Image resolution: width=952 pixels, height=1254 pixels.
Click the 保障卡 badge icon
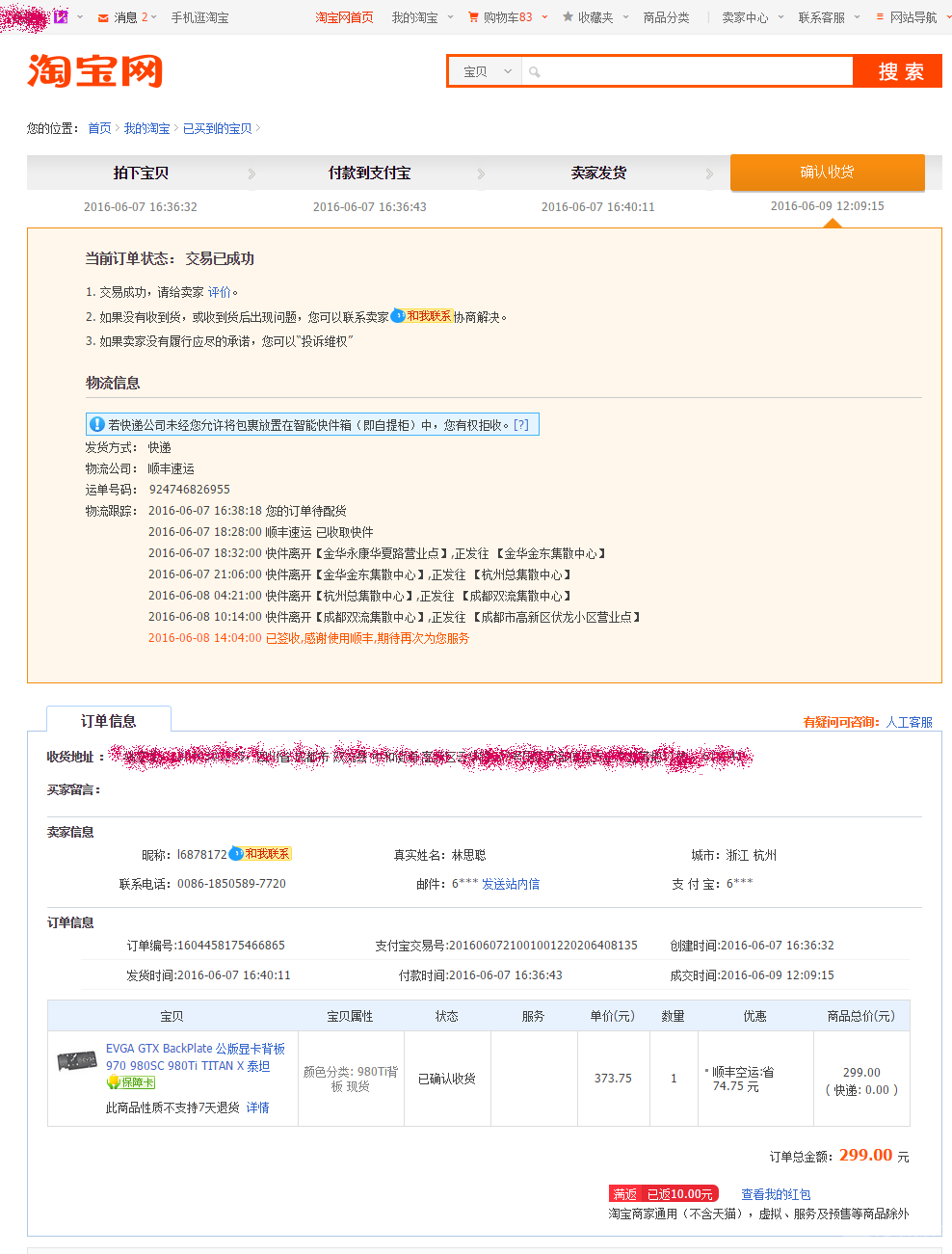131,1082
